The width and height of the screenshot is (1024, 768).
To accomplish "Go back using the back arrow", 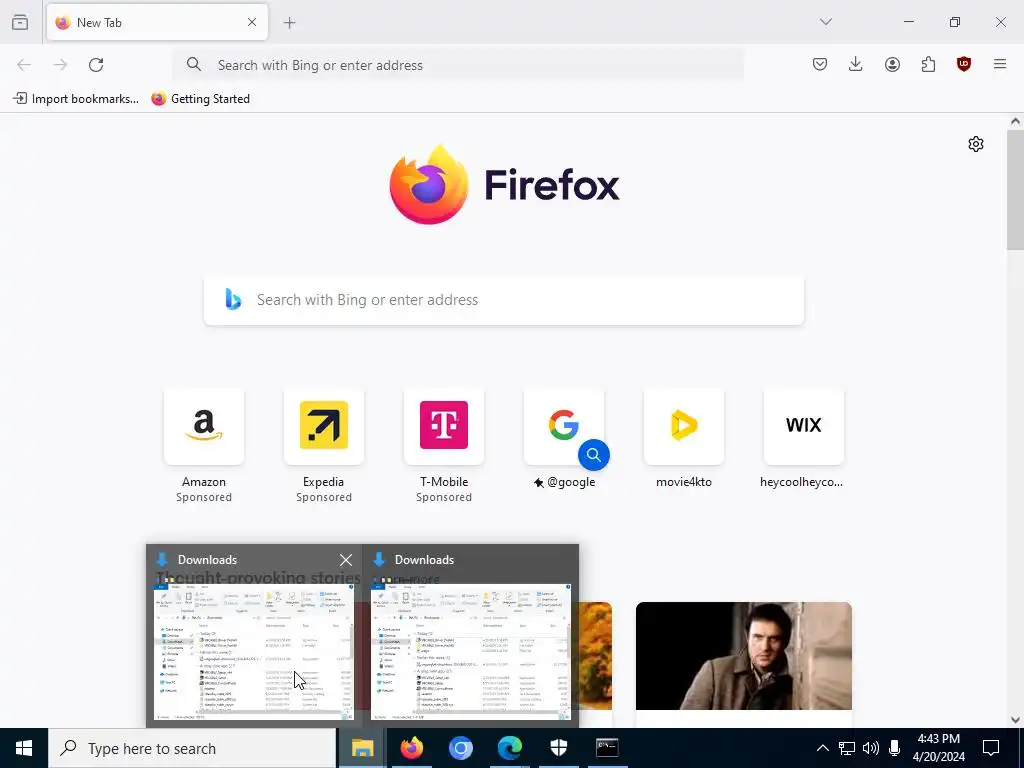I will [x=24, y=65].
